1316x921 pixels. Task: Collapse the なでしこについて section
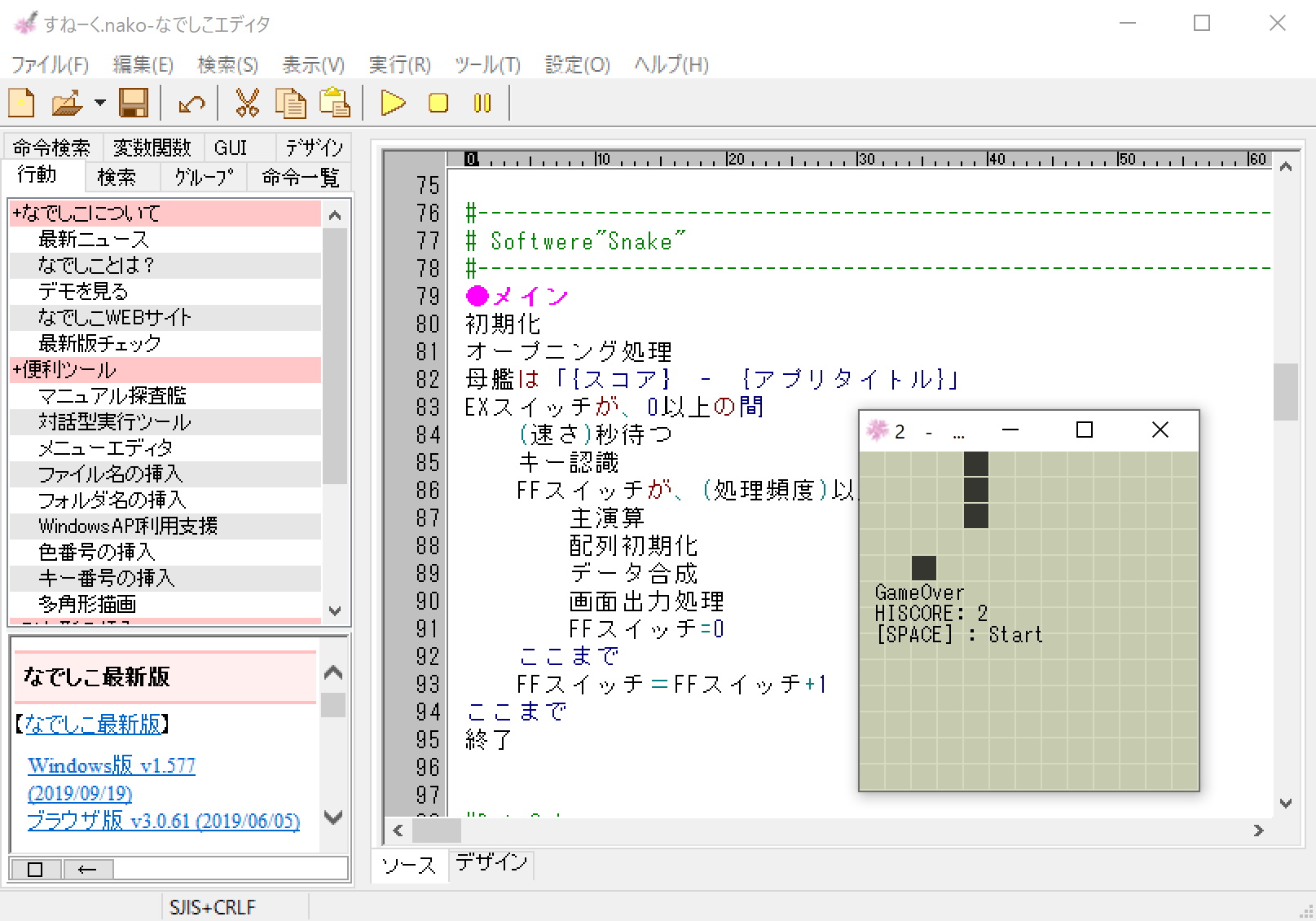tap(18, 213)
